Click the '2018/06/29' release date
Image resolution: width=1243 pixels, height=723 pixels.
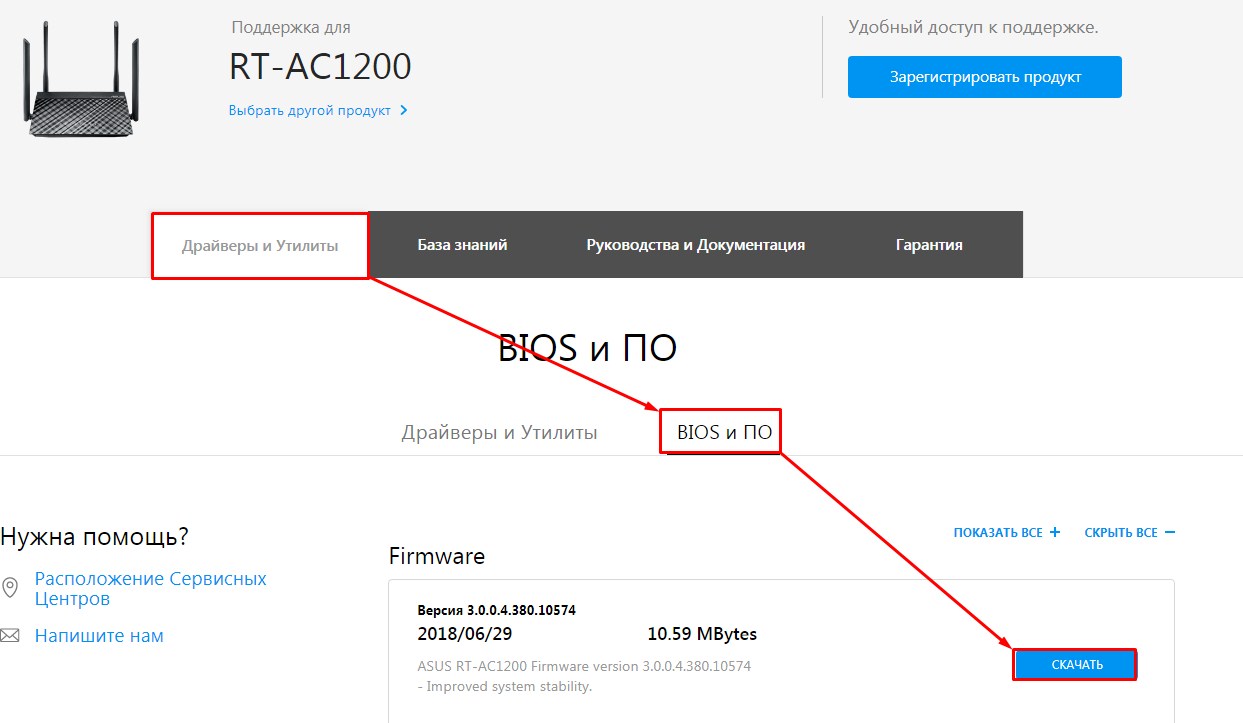click(463, 633)
